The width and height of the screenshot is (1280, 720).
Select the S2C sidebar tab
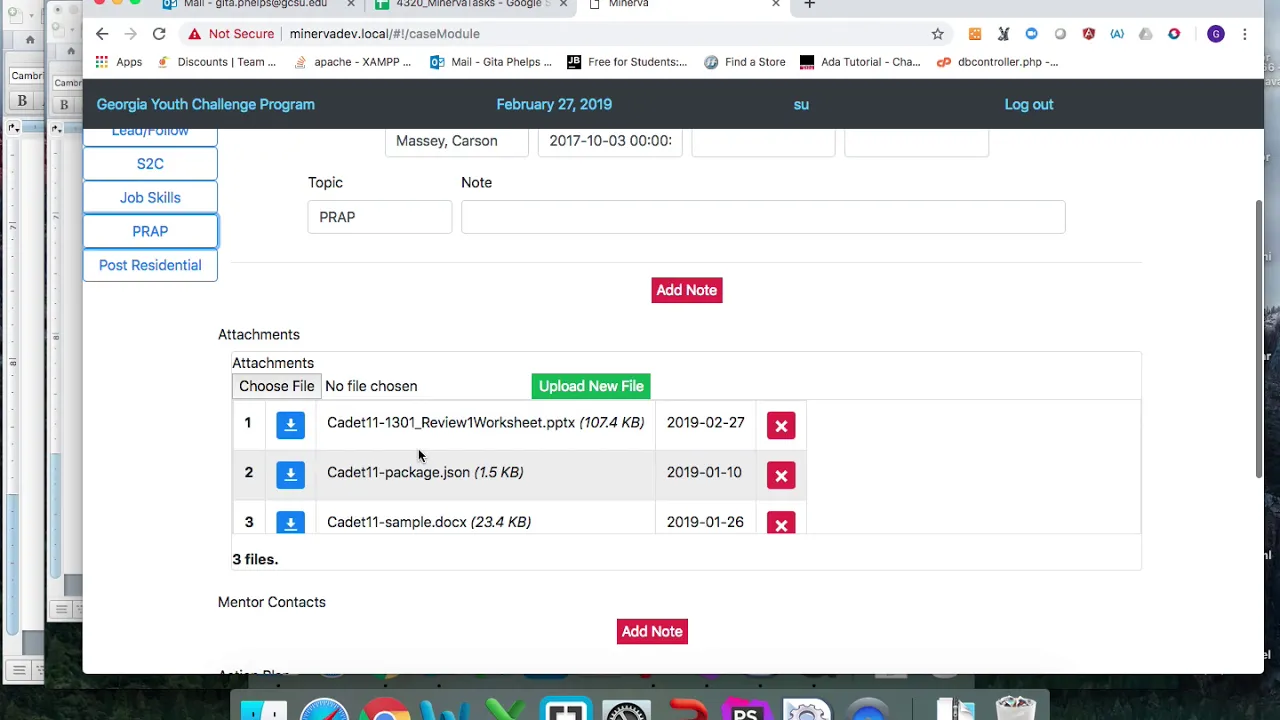click(150, 164)
